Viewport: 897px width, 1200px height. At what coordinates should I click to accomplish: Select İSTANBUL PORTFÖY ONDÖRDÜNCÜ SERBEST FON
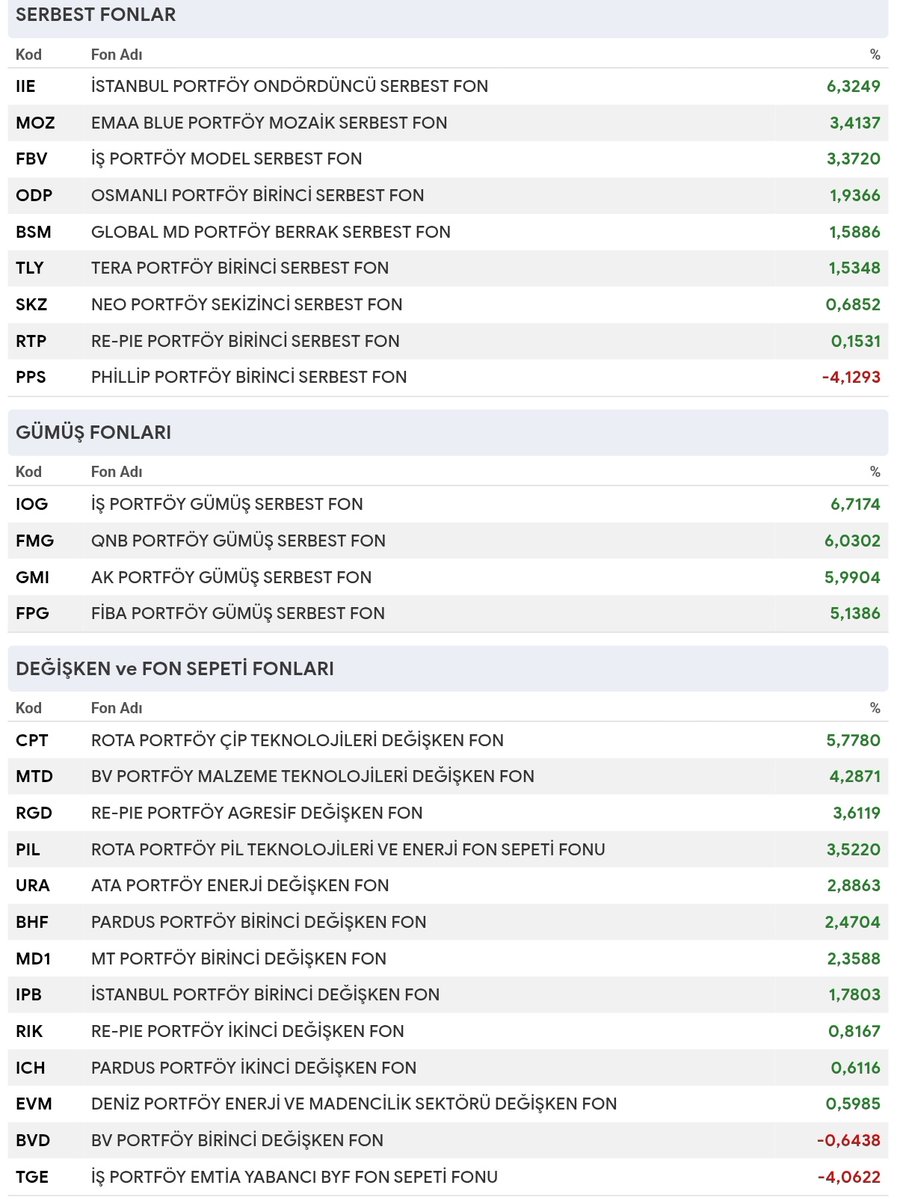click(289, 86)
